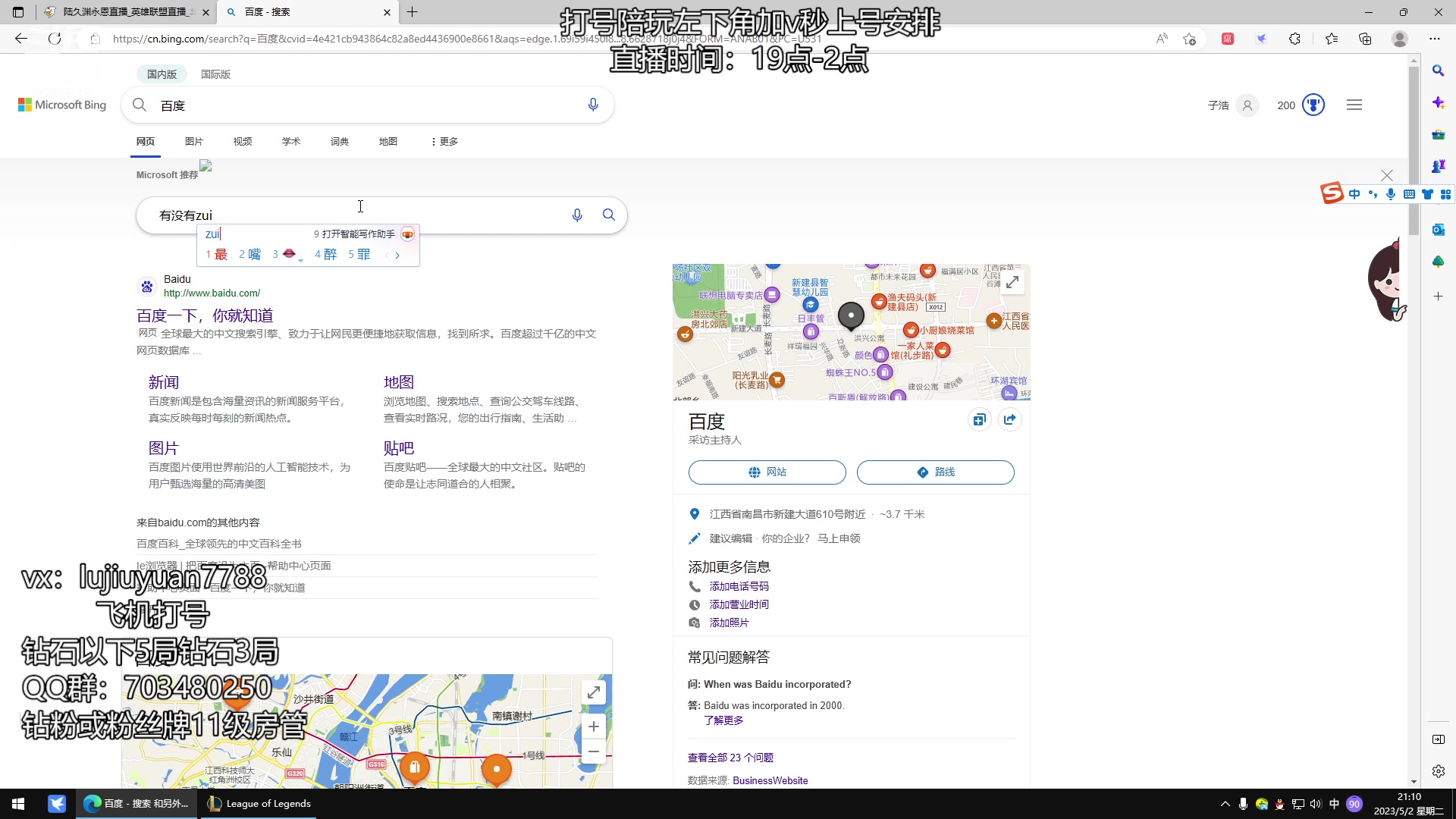The image size is (1456, 819).
Task: Open the 词典 search tab
Action: 340,142
